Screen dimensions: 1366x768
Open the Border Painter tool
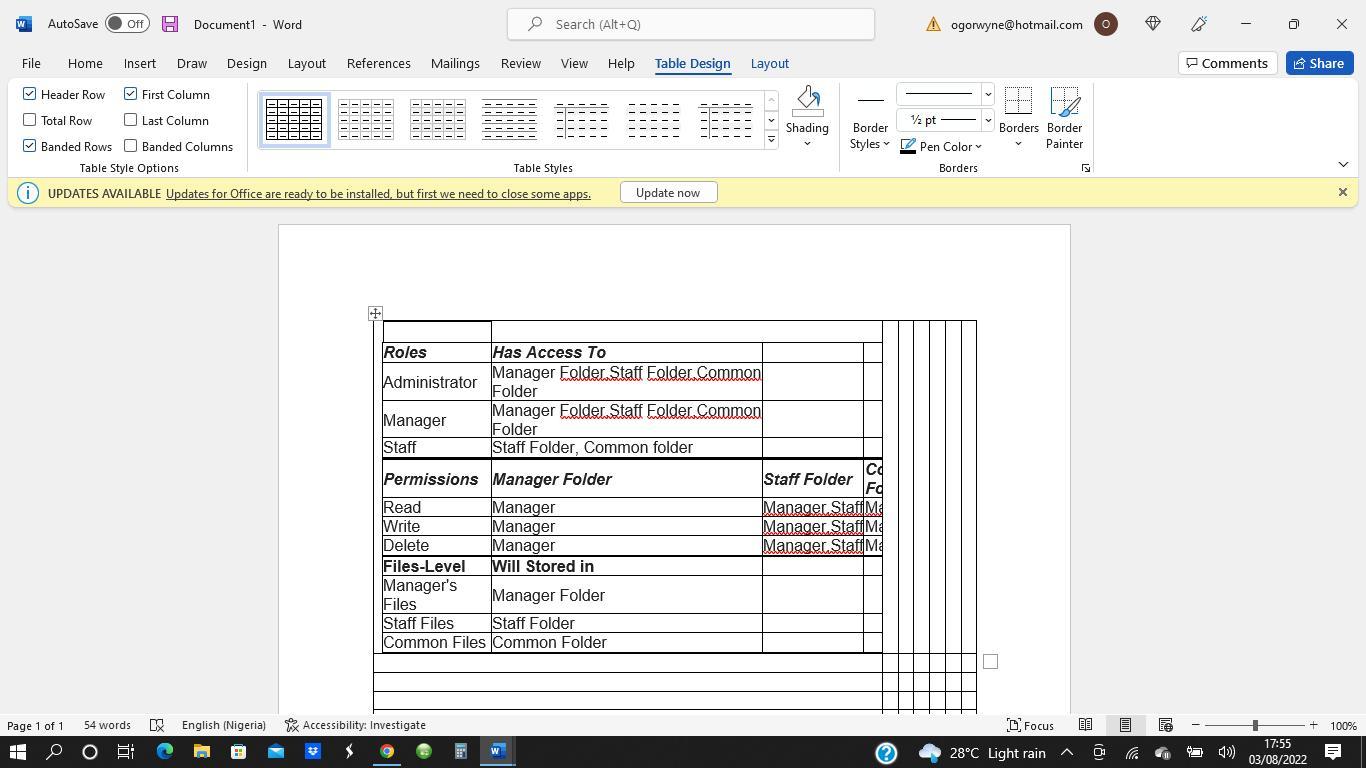point(1064,118)
